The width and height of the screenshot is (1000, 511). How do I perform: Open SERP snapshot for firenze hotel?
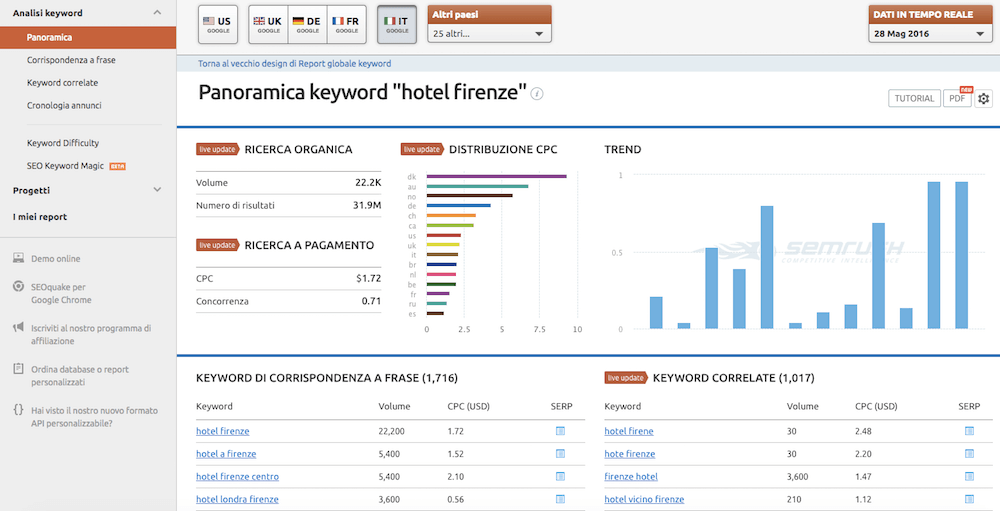pos(969,477)
